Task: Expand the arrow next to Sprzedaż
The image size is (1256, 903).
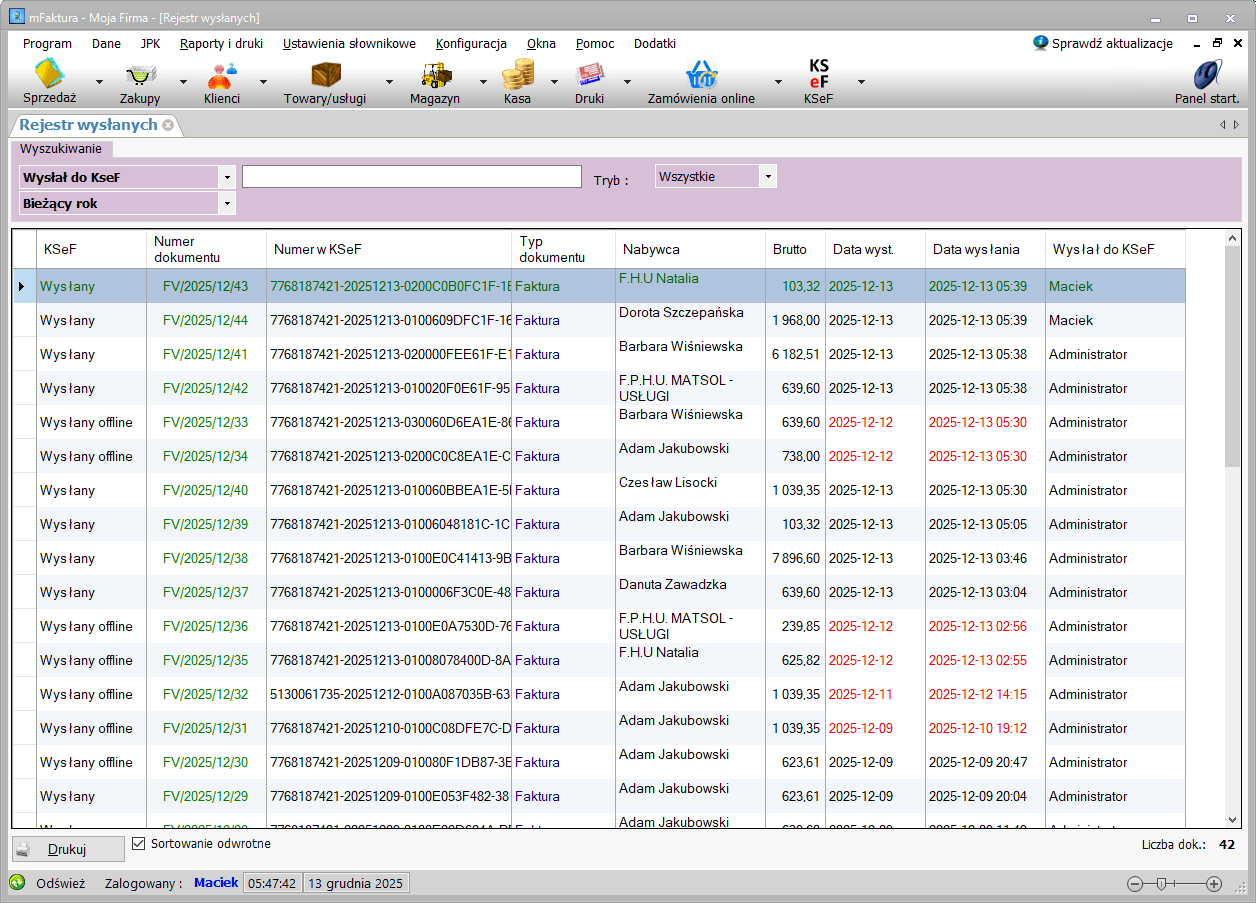Action: click(x=99, y=82)
